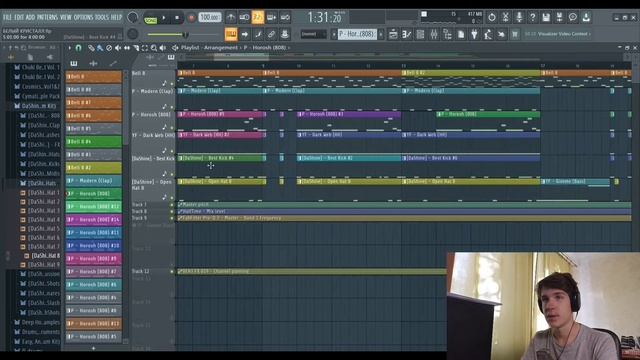Image resolution: width=640 pixels, height=360 pixels.
Task: Open the HELP menu
Action: pos(116,18)
